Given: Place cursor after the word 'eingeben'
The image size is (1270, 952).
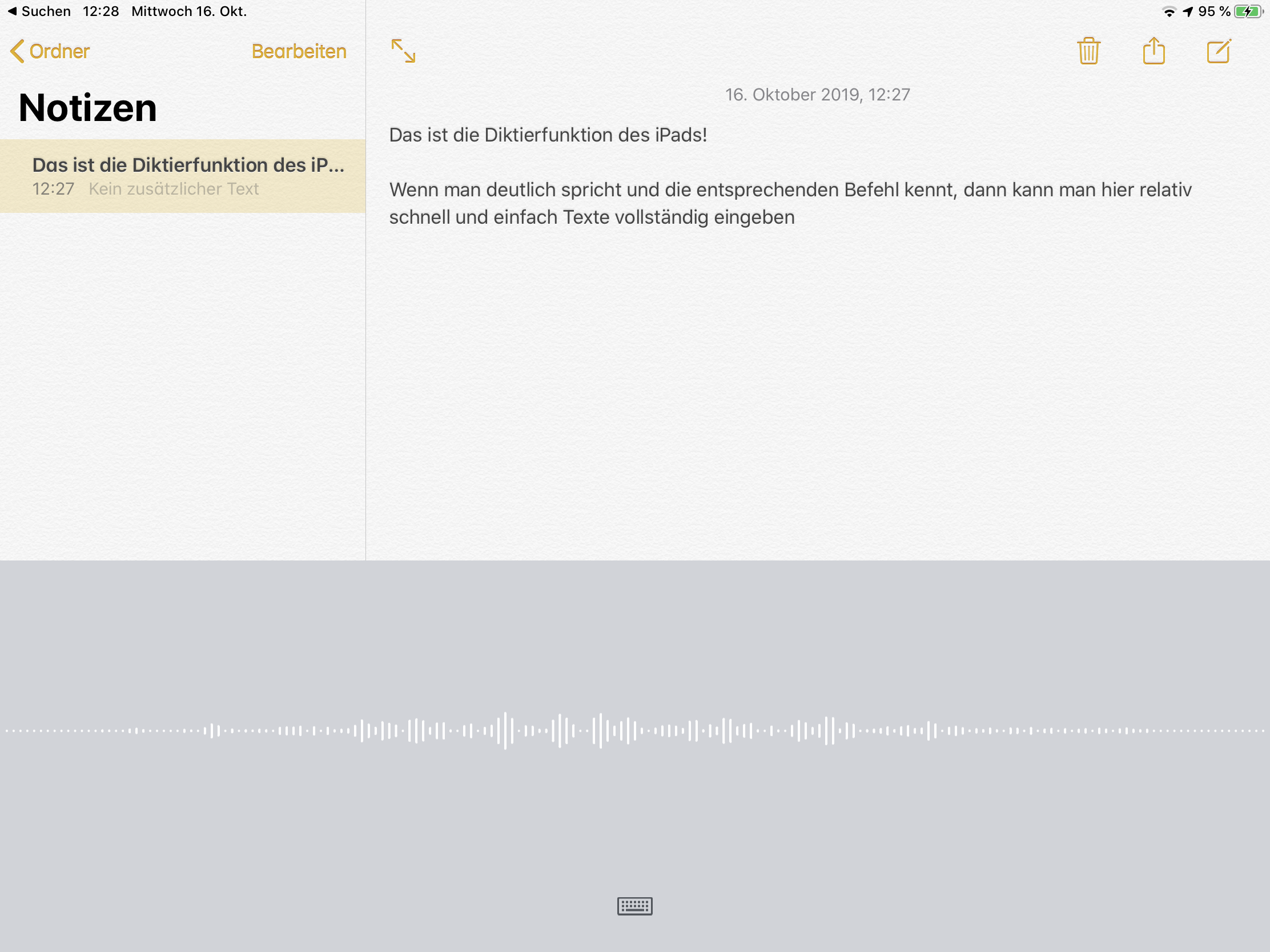Looking at the screenshot, I should pyautogui.click(x=797, y=217).
